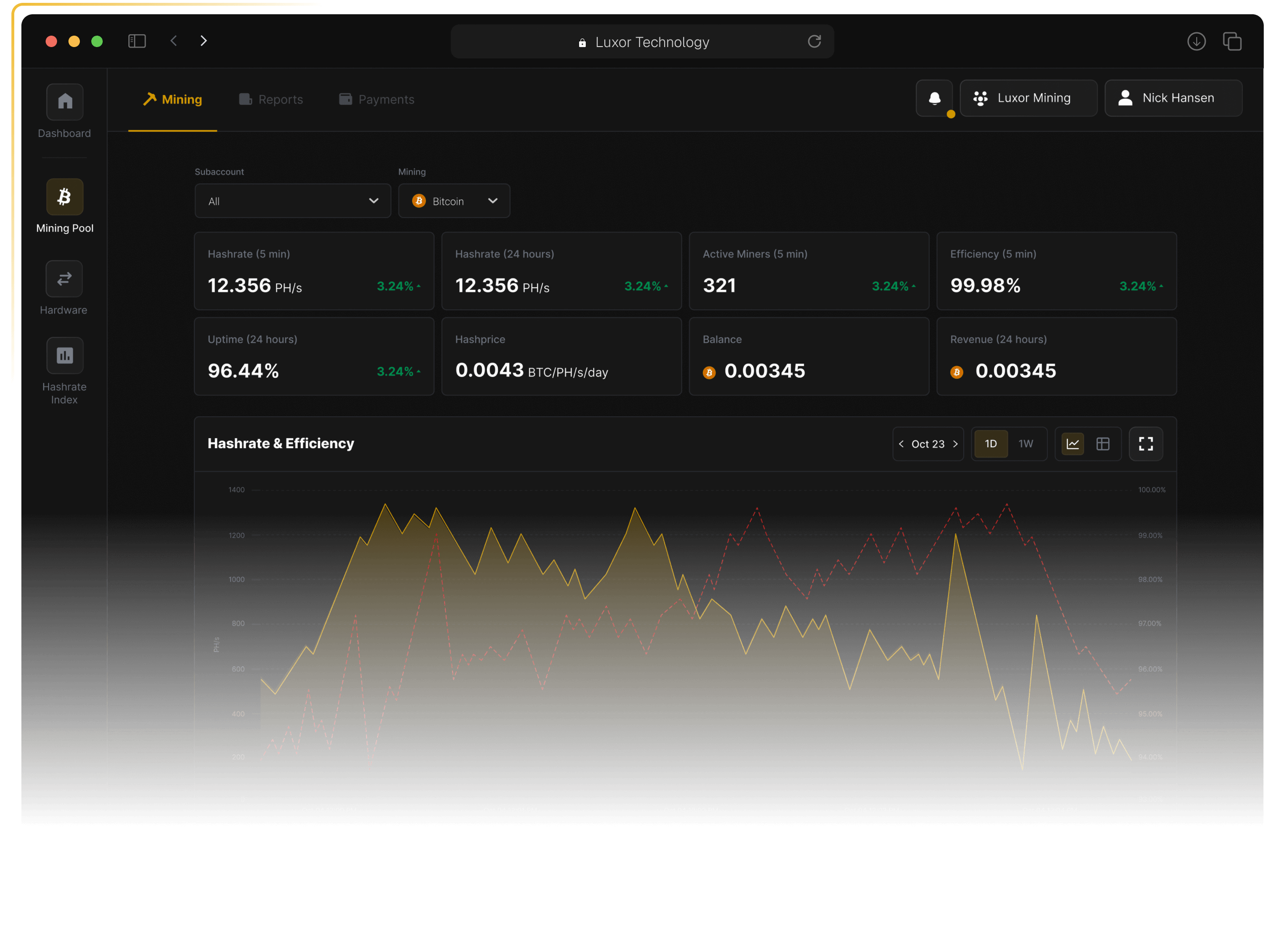
Task: Click the notifications bell icon
Action: (935, 98)
